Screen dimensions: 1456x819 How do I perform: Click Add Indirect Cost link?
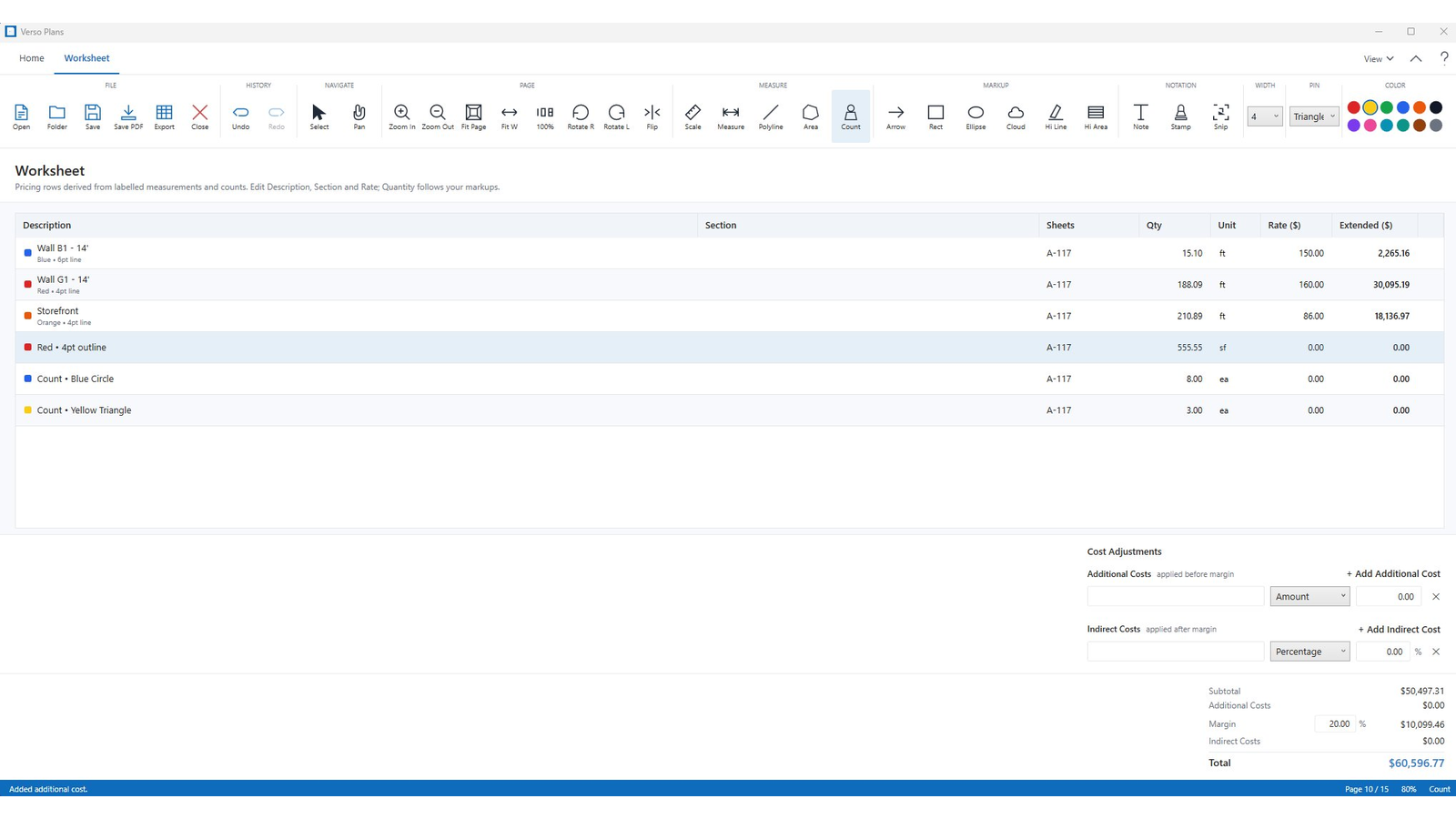pos(1400,629)
